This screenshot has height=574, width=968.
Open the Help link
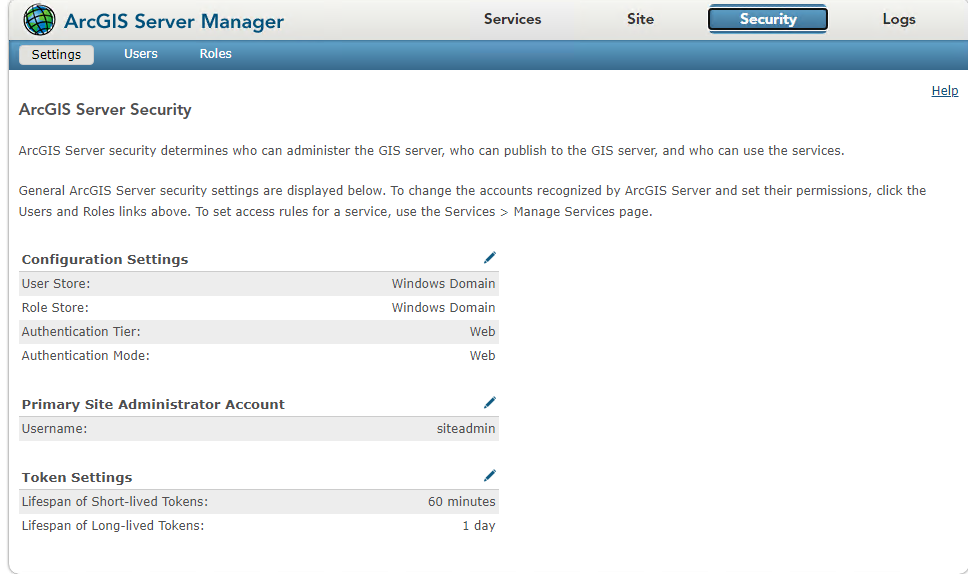(x=945, y=90)
